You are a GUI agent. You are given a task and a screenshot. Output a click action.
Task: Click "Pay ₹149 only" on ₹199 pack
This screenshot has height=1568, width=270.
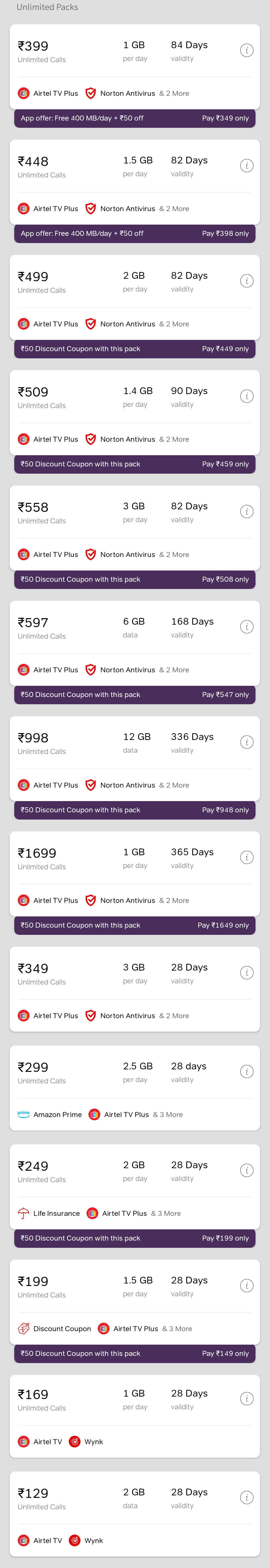[x=225, y=1353]
